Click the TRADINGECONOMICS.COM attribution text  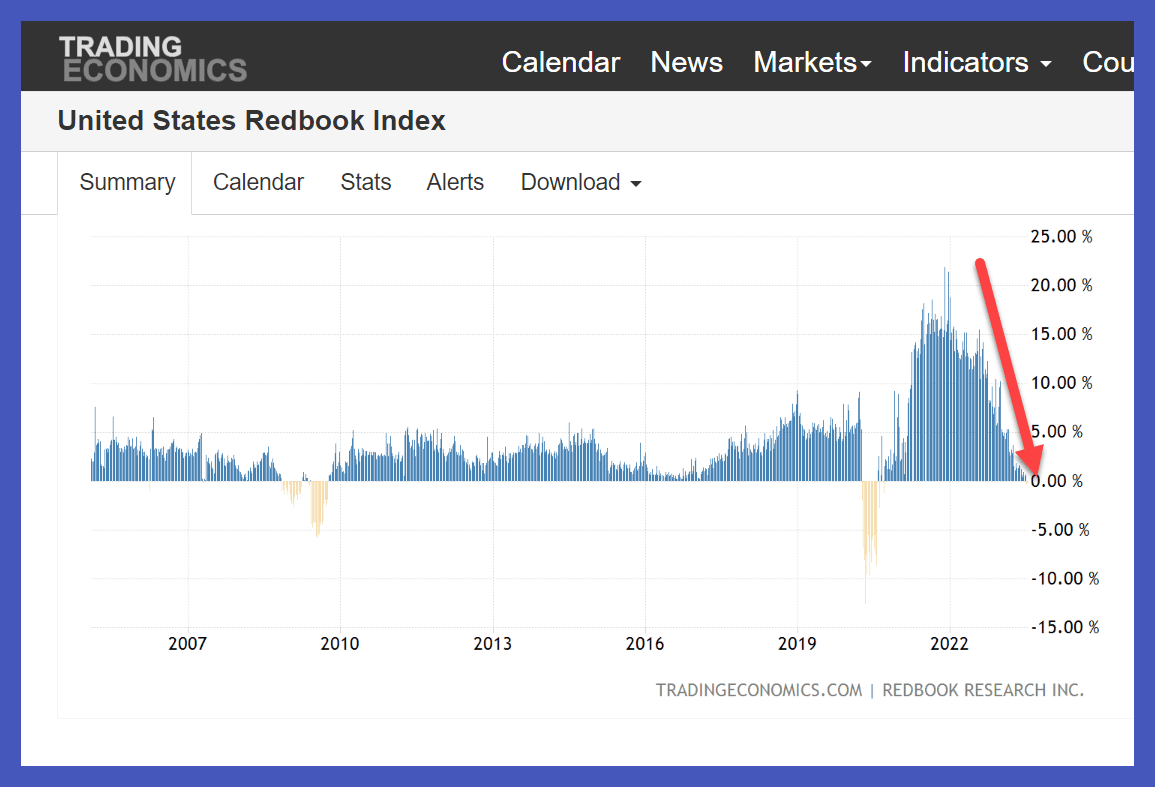(758, 690)
